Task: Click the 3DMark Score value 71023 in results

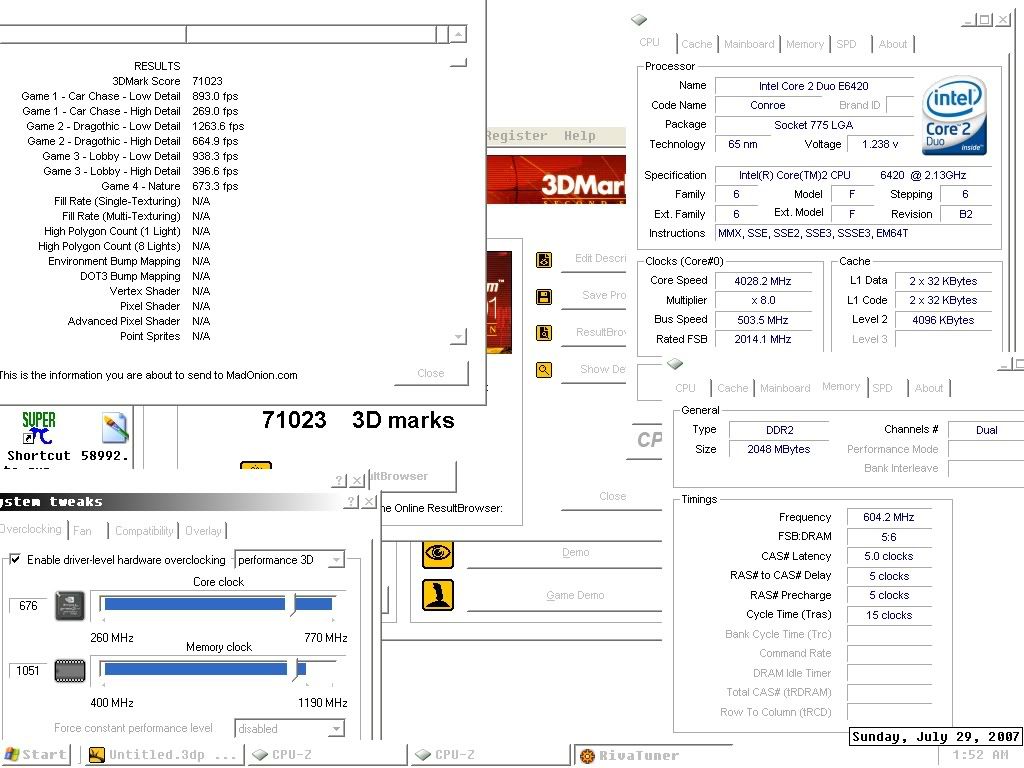Action: pyautogui.click(x=207, y=81)
